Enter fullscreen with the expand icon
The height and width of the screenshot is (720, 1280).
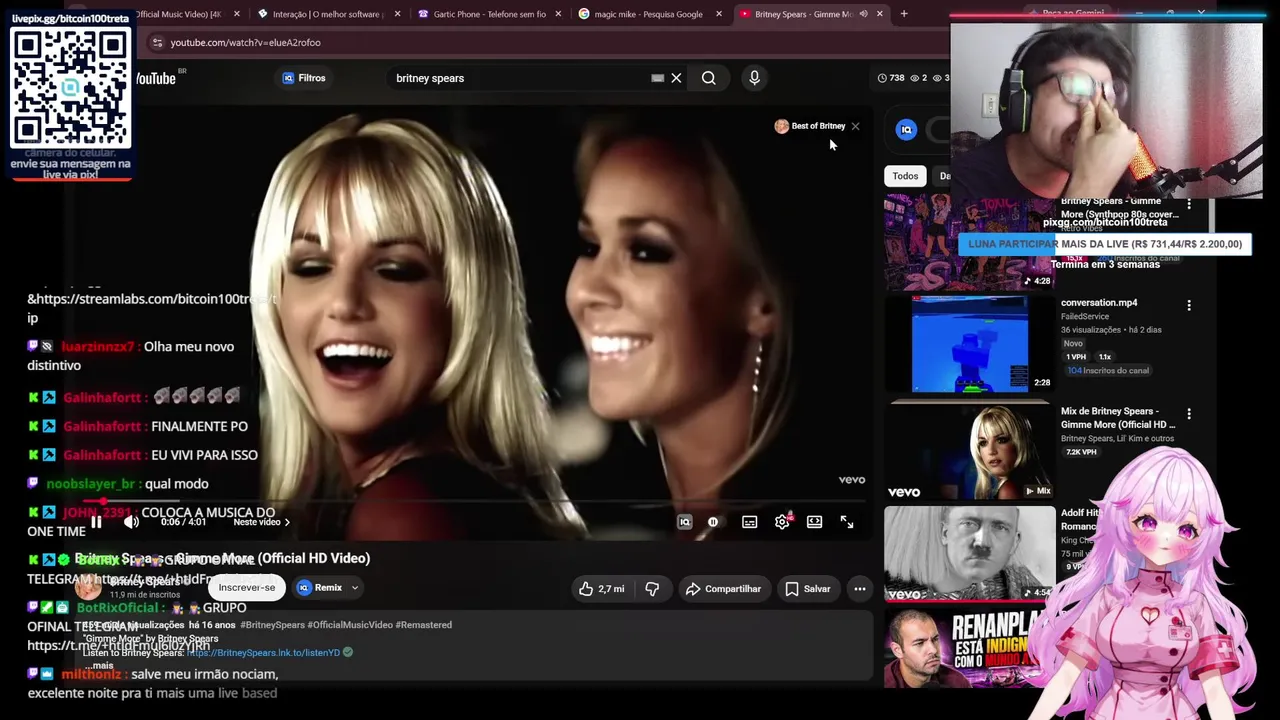pyautogui.click(x=847, y=522)
